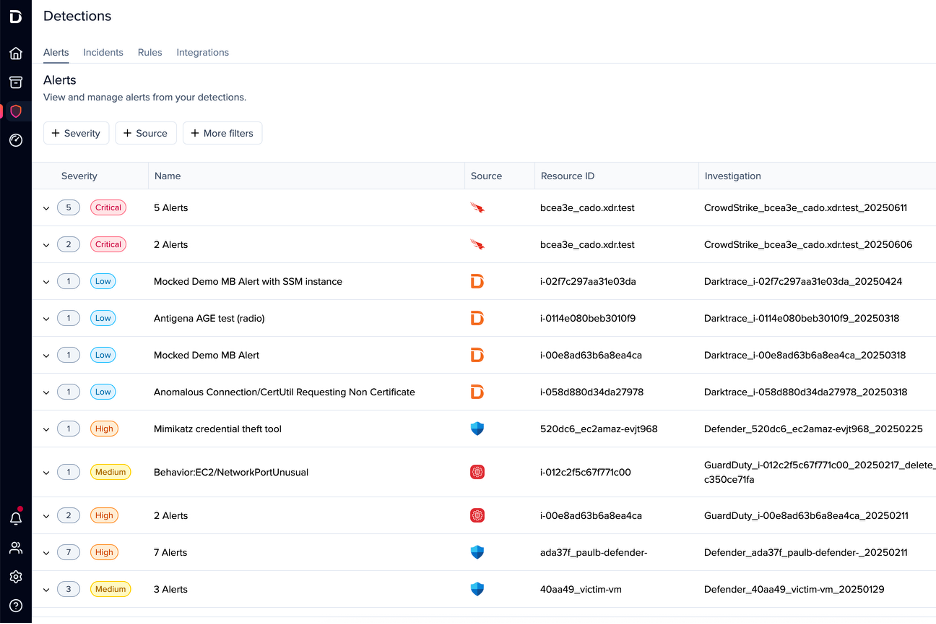Expand the Critical 5 Alerts row

point(46,208)
